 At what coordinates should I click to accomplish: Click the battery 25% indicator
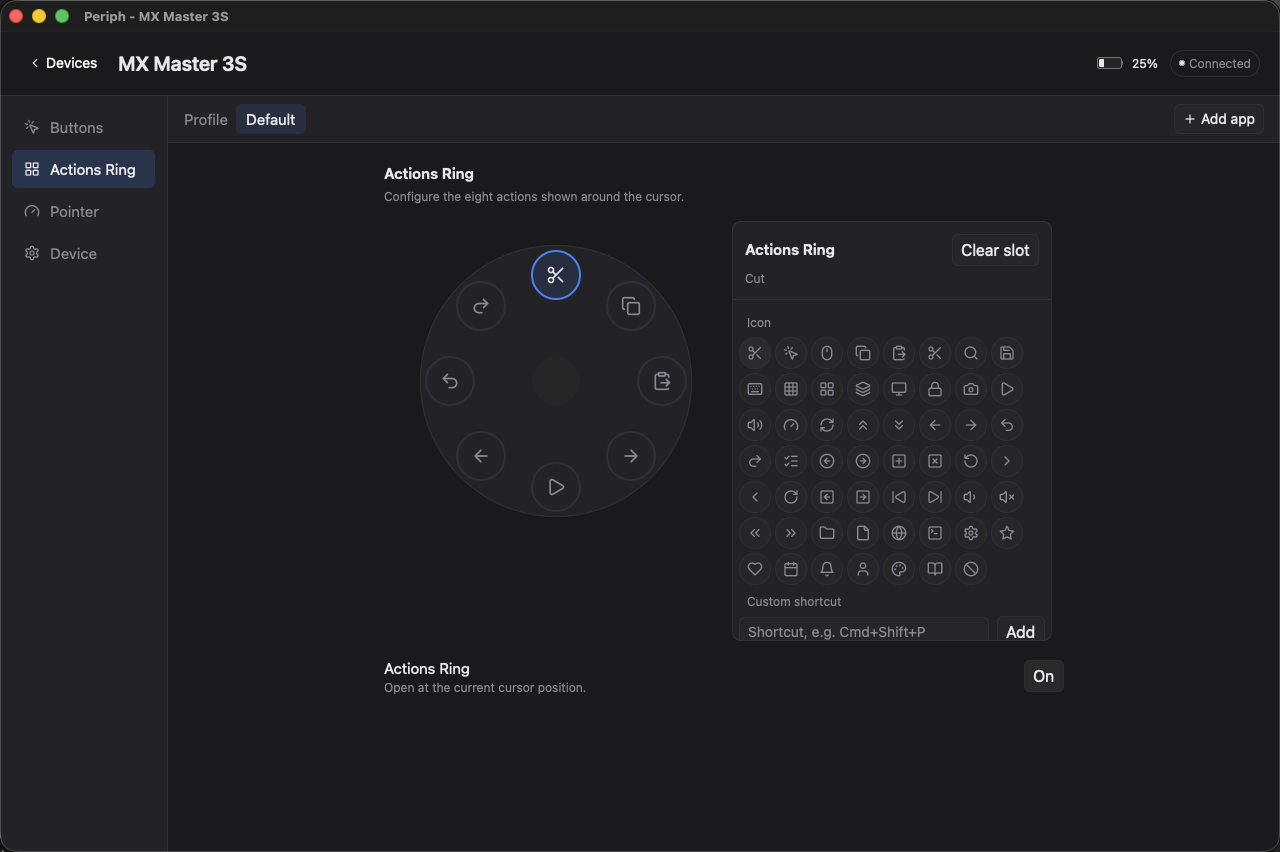pos(1127,63)
